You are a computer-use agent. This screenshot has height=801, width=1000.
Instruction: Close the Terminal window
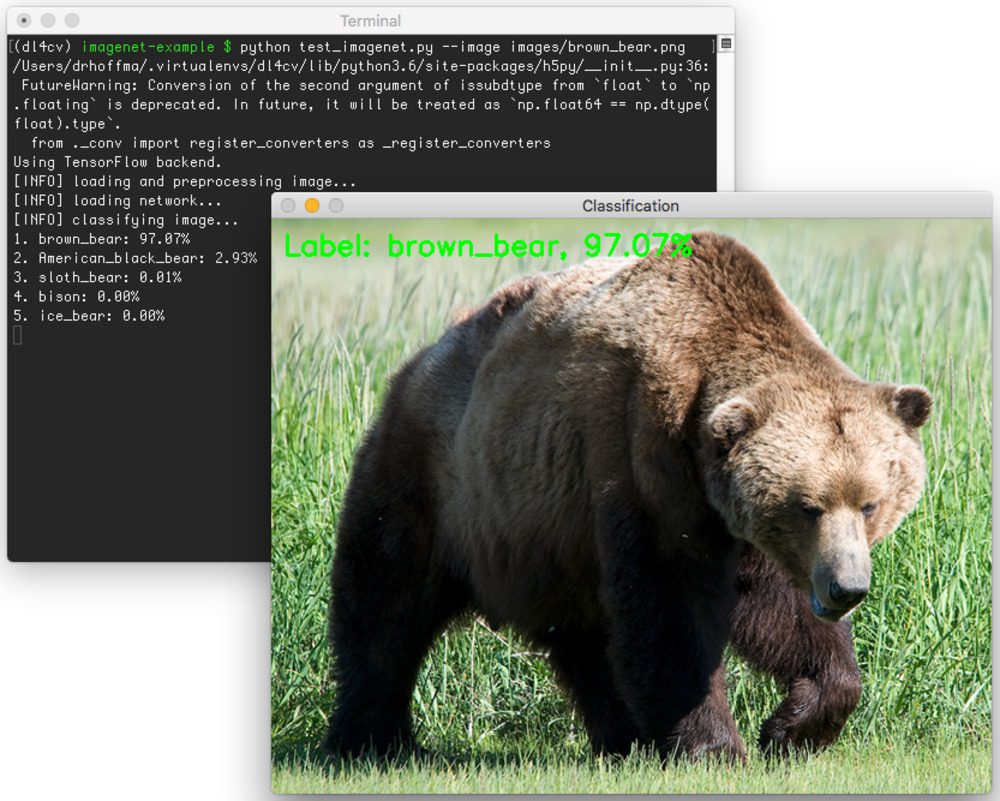click(24, 20)
